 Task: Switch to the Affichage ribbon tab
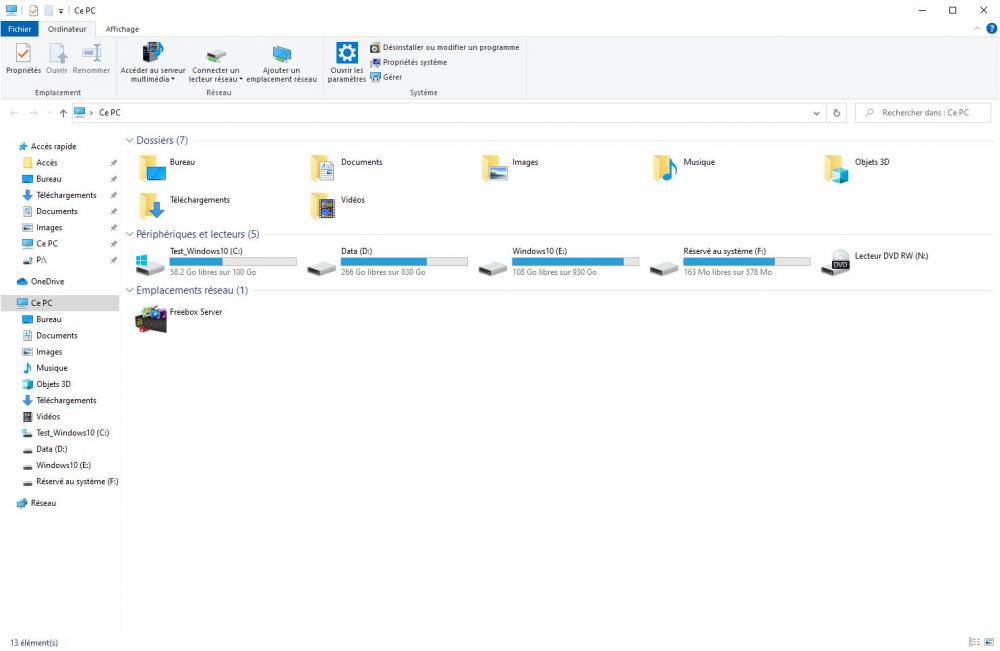122,29
